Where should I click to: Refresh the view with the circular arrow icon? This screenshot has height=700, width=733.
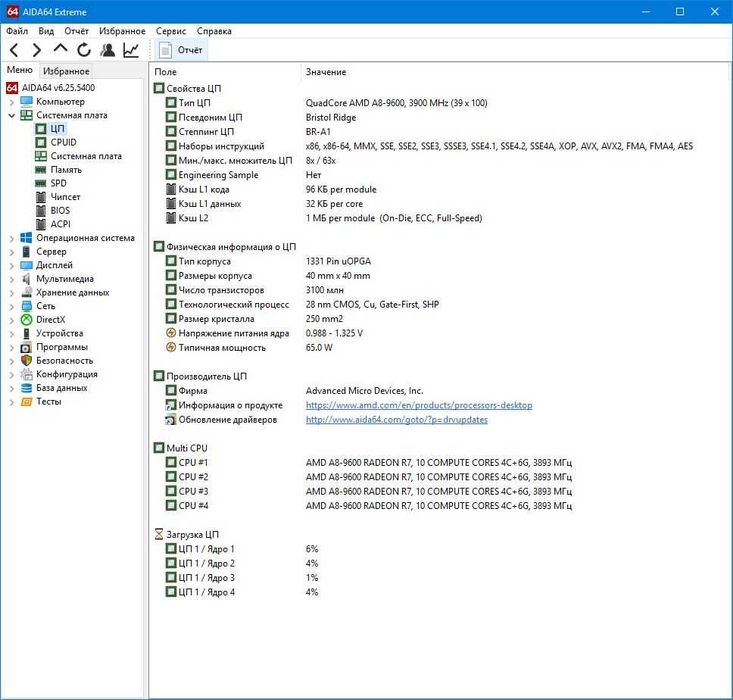(84, 50)
